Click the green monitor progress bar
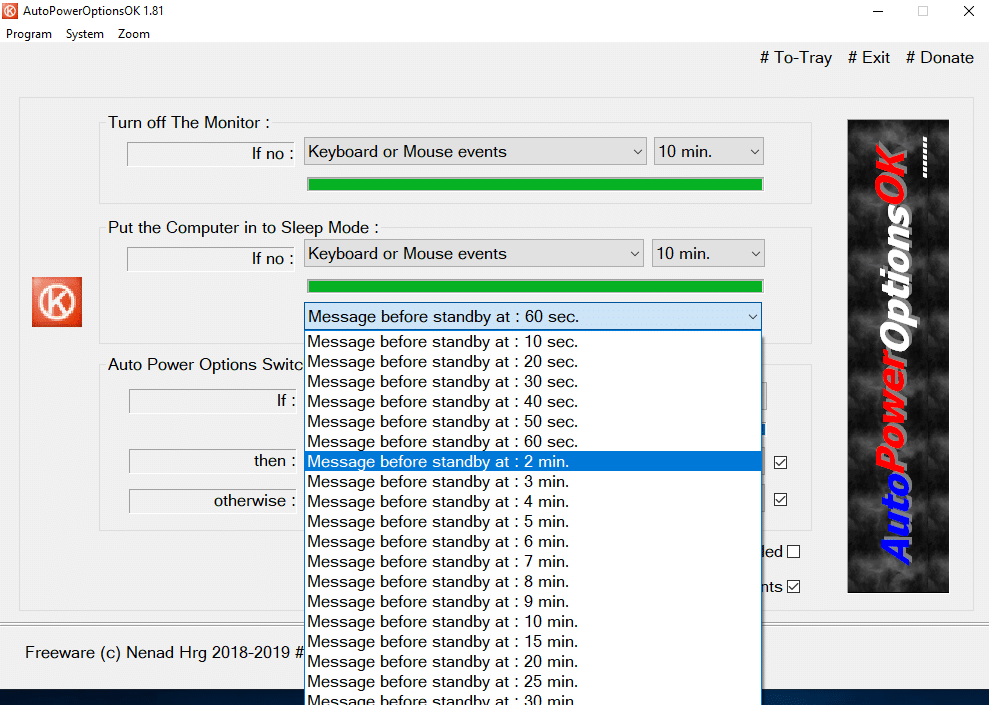The height and width of the screenshot is (705, 989). point(534,184)
